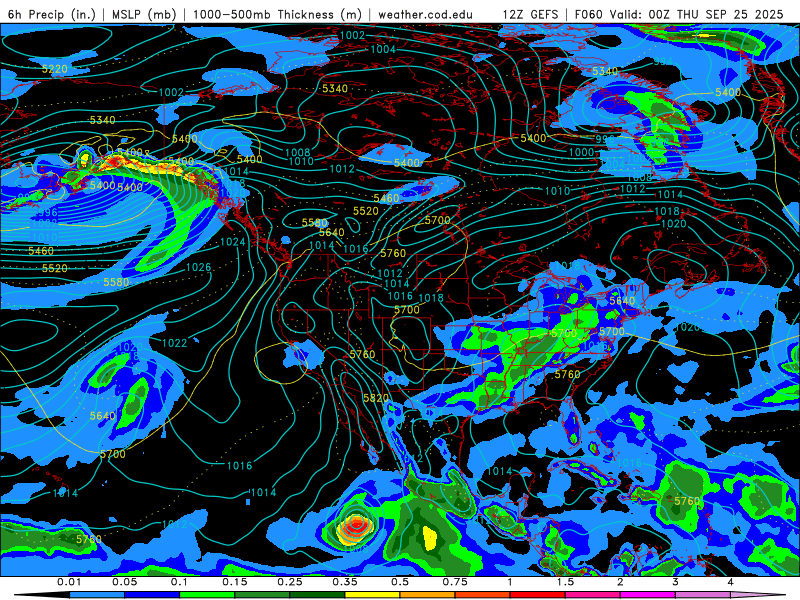Click the "6h Precip (in.)" header text
This screenshot has width=800, height=600.
pyautogui.click(x=52, y=14)
